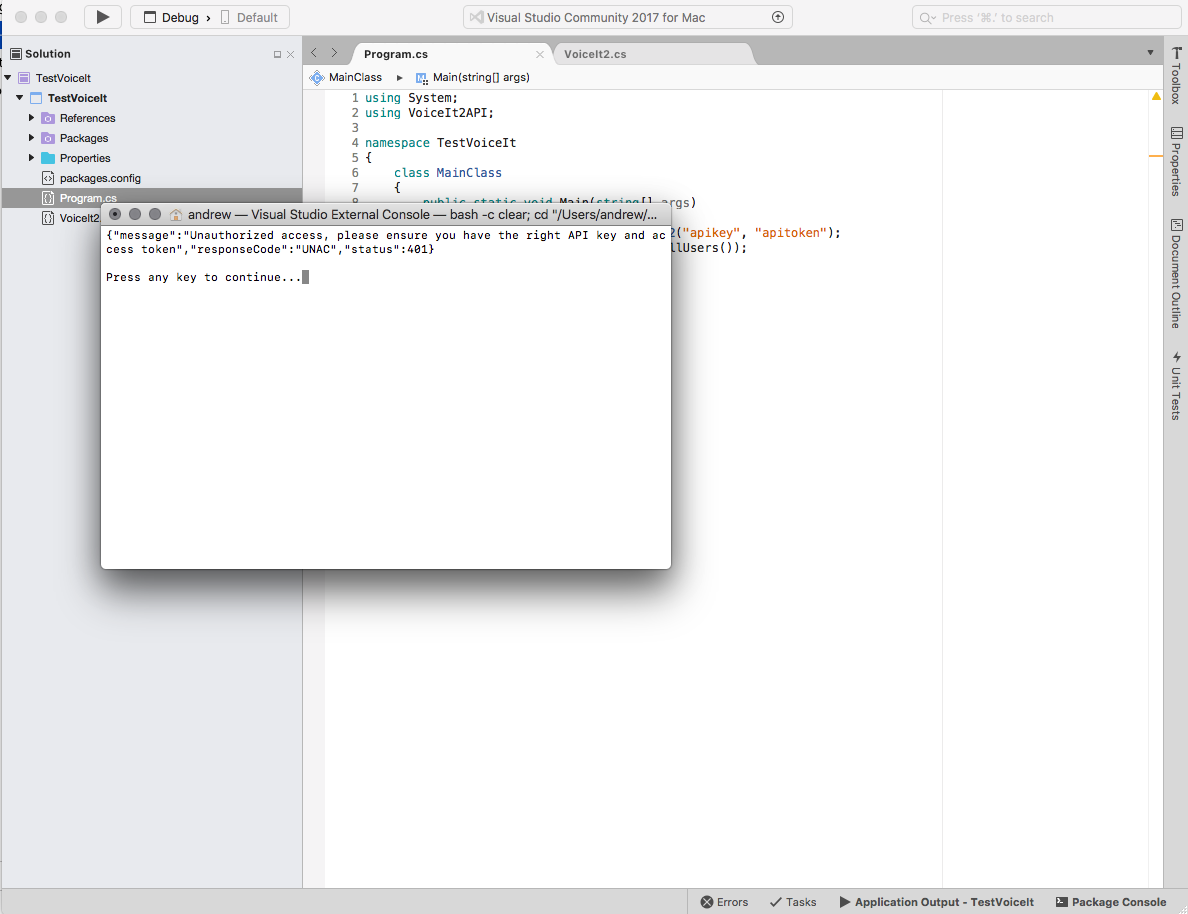Viewport: 1188px width, 914px height.
Task: Click the TestVoiceIt solution icon
Action: point(24,78)
